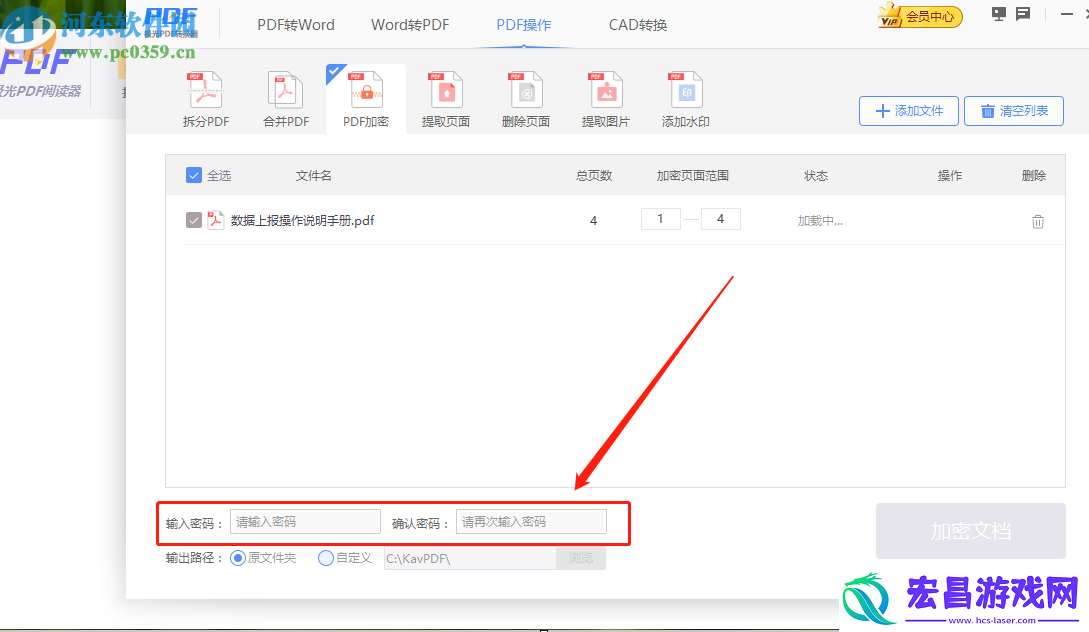
Task: Open the 提取图片 extract images tool
Action: pos(606,100)
